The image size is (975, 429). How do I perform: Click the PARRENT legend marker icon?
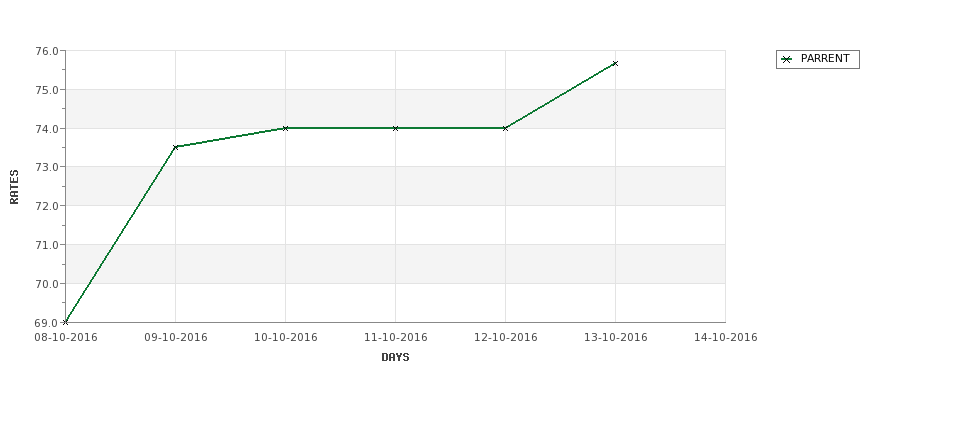pos(787,60)
